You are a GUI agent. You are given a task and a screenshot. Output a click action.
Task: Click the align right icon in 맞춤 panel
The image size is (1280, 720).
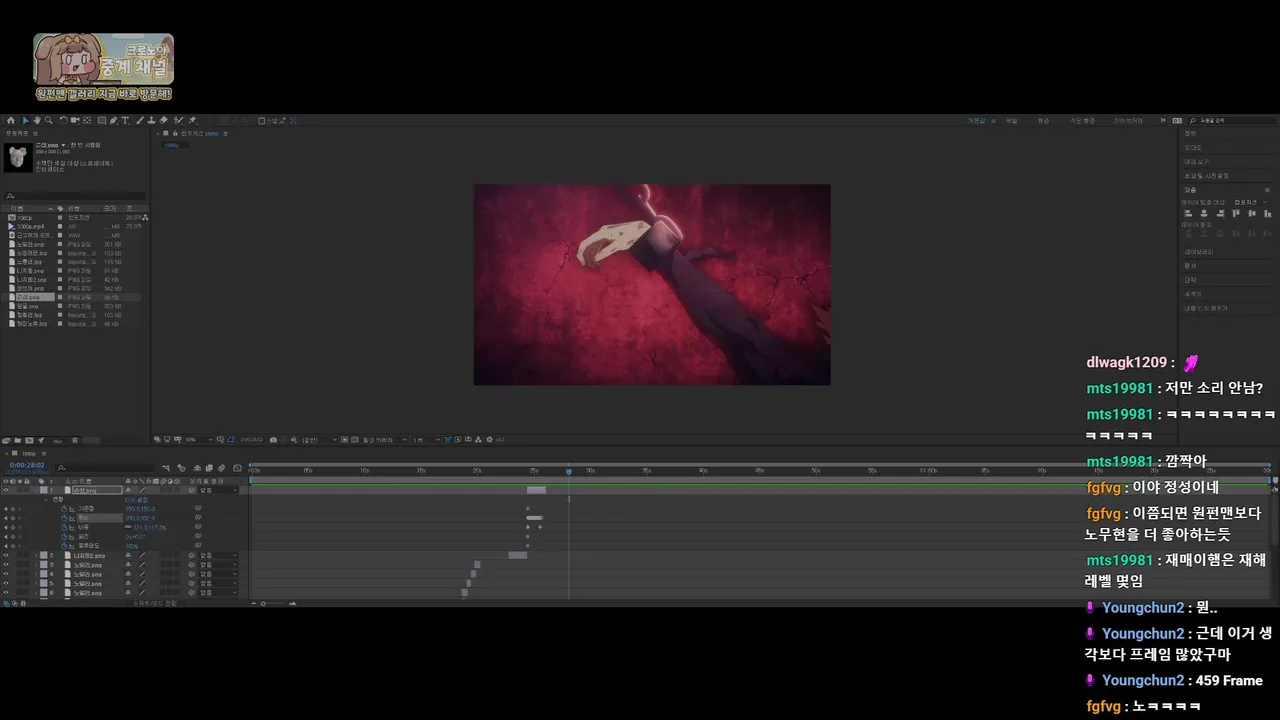coord(1220,213)
